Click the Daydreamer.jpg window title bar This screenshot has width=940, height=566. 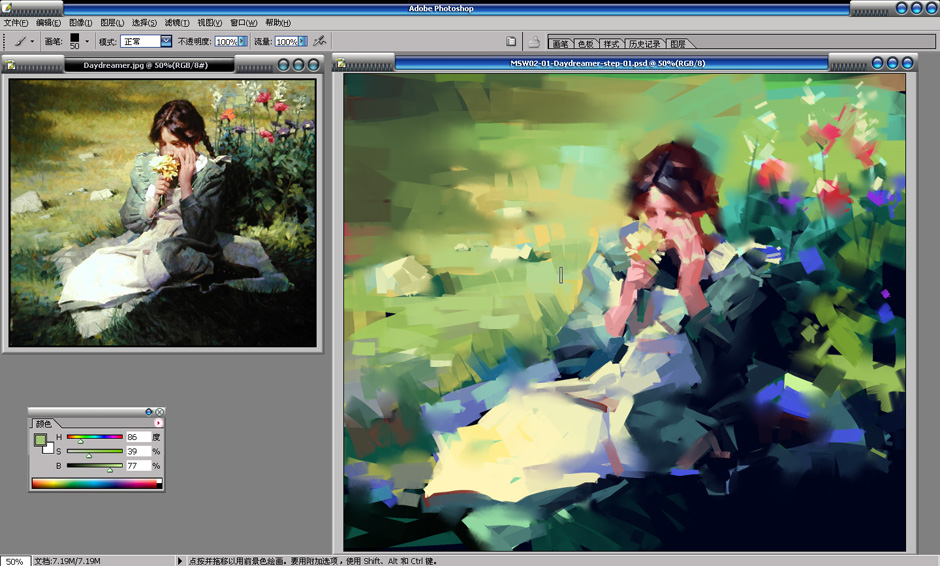tap(146, 65)
